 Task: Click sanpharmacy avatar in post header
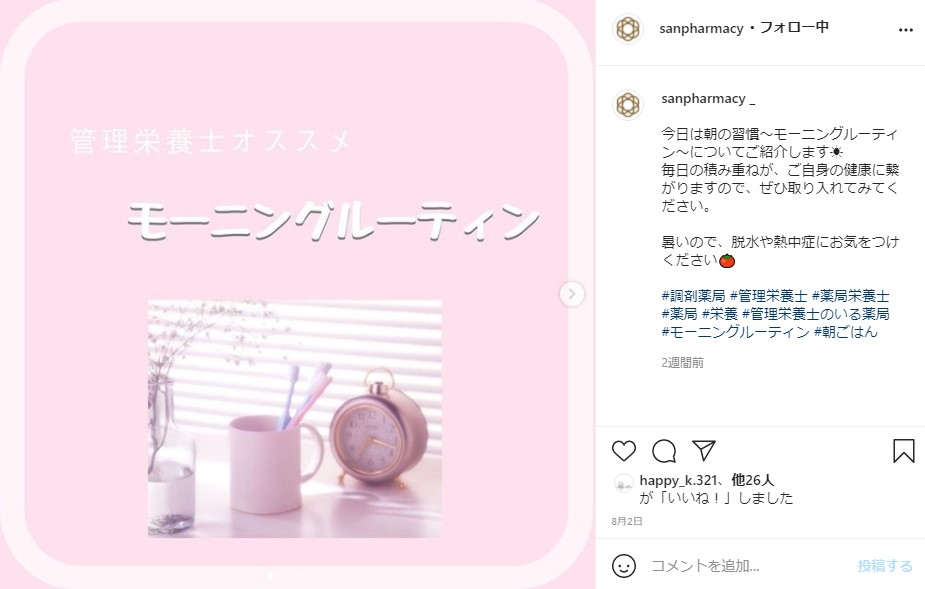point(628,28)
